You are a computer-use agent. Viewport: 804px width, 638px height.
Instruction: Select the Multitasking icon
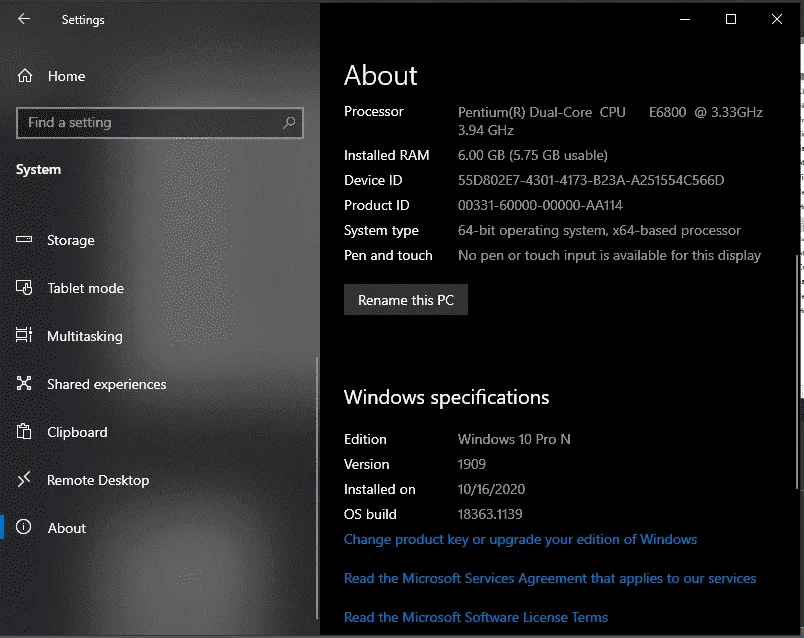[x=24, y=335]
